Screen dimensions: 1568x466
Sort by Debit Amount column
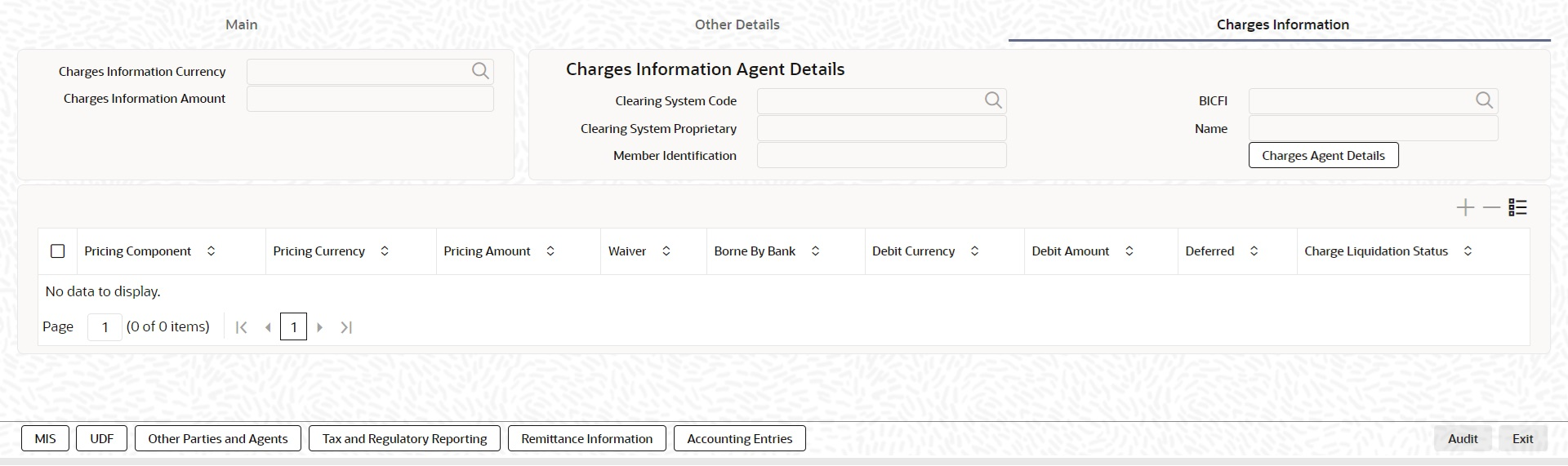pyautogui.click(x=1129, y=251)
